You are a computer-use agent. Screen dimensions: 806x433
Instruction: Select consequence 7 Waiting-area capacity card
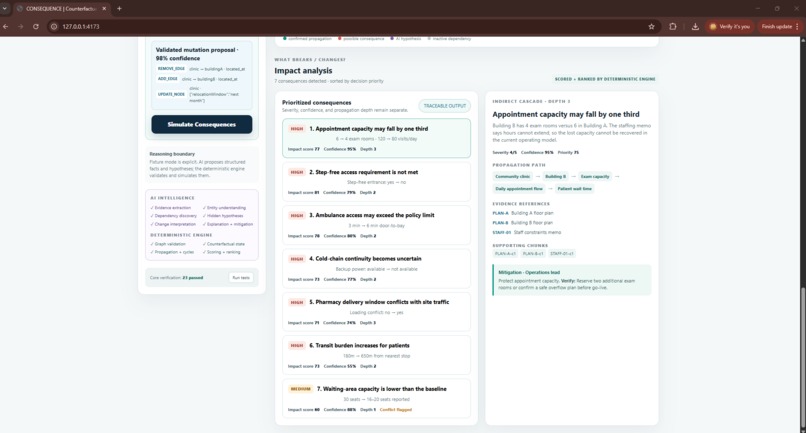pos(376,399)
